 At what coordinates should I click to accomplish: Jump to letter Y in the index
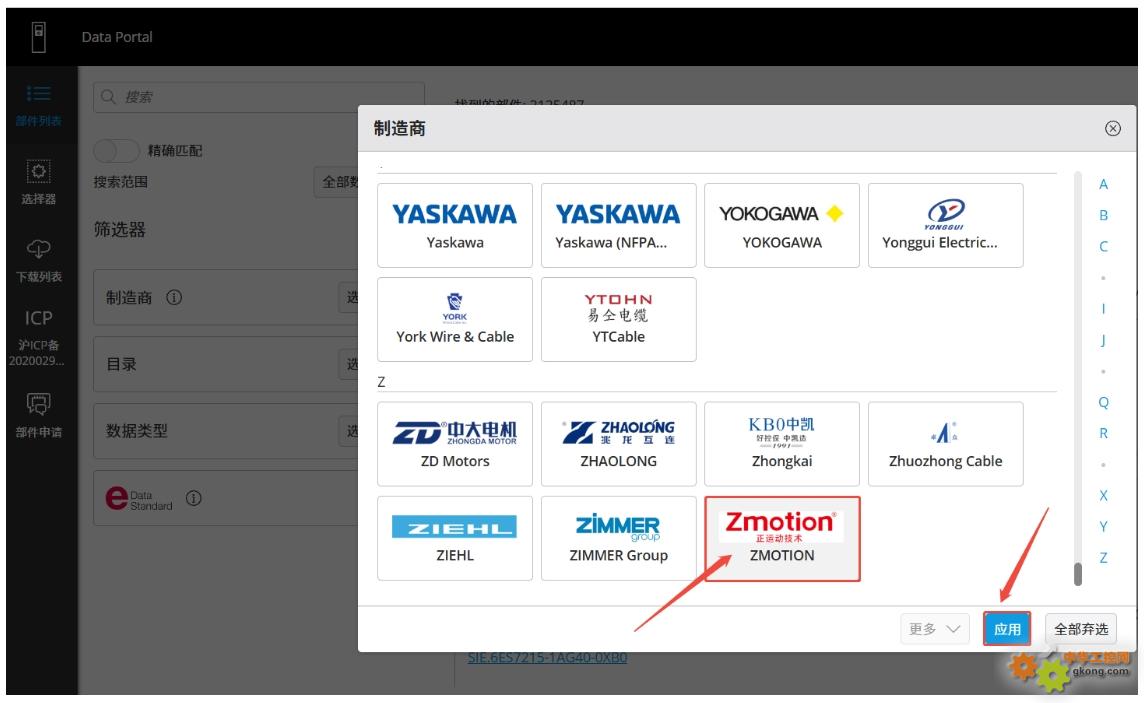pyautogui.click(x=1103, y=527)
